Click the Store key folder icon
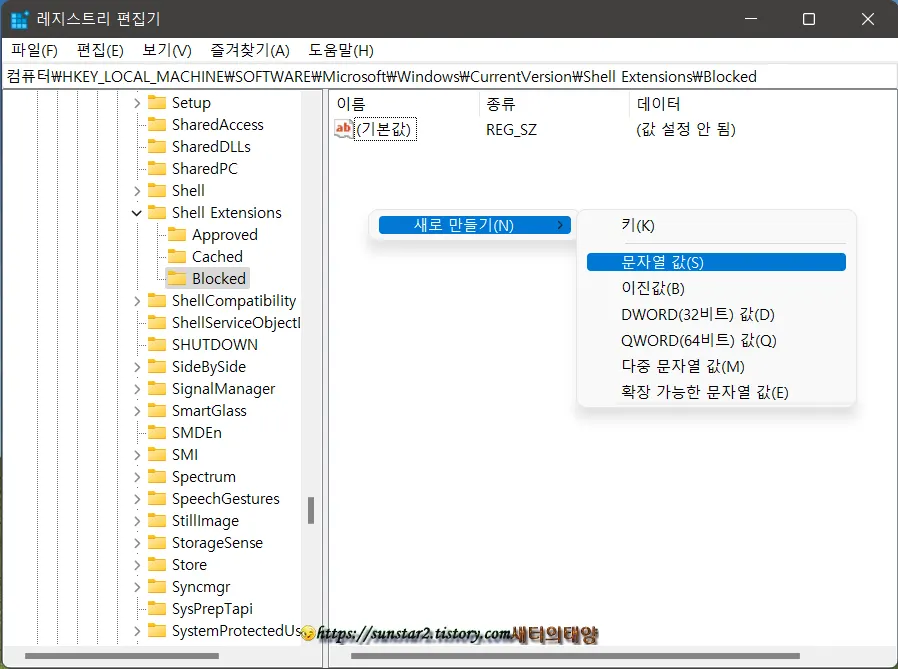Image resolution: width=898 pixels, height=669 pixels. pyautogui.click(x=156, y=564)
